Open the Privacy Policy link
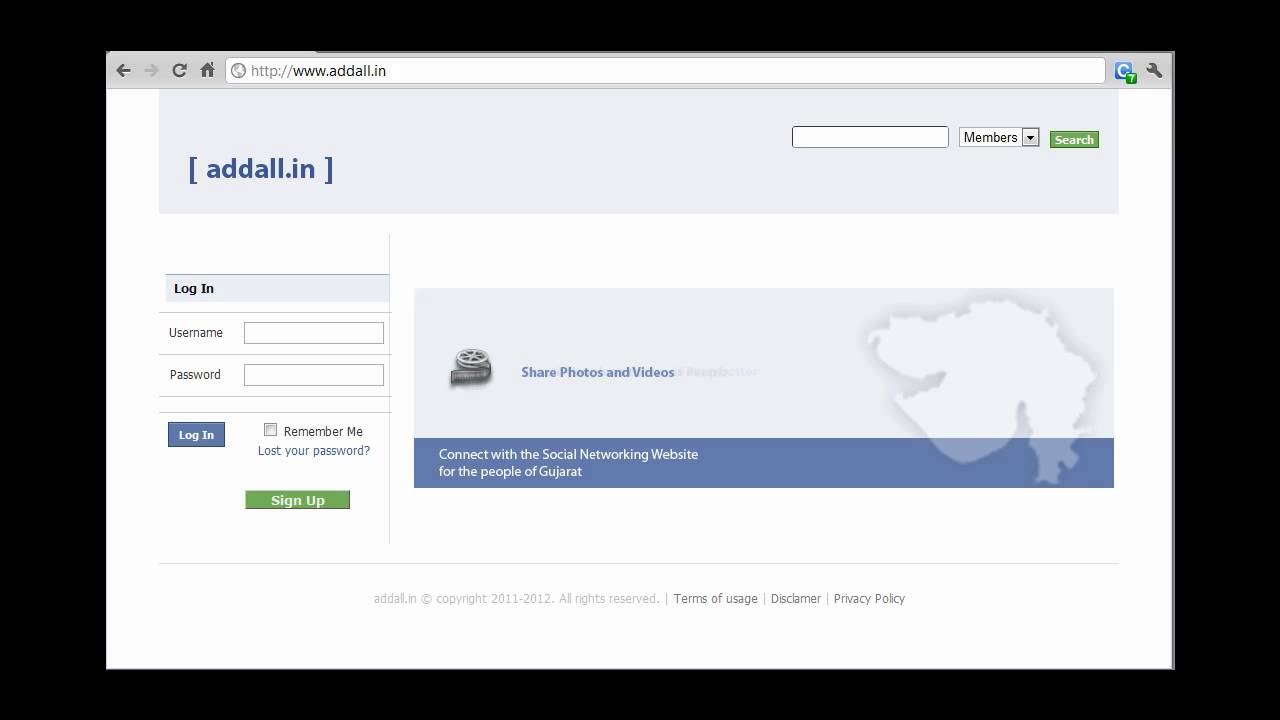 tap(869, 599)
